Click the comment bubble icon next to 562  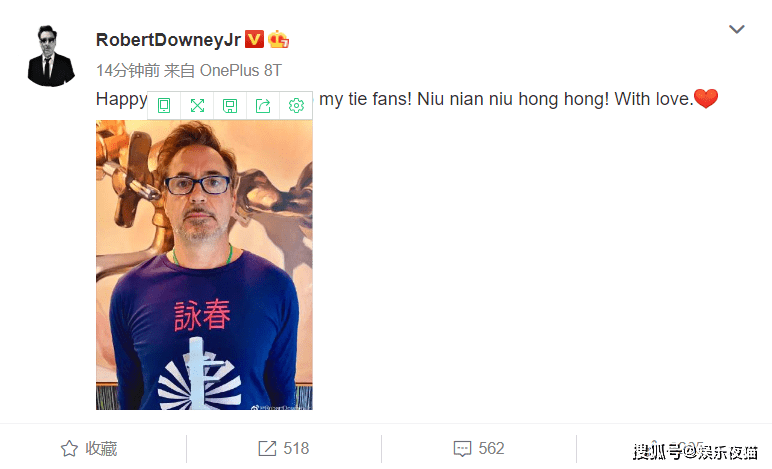[x=462, y=448]
